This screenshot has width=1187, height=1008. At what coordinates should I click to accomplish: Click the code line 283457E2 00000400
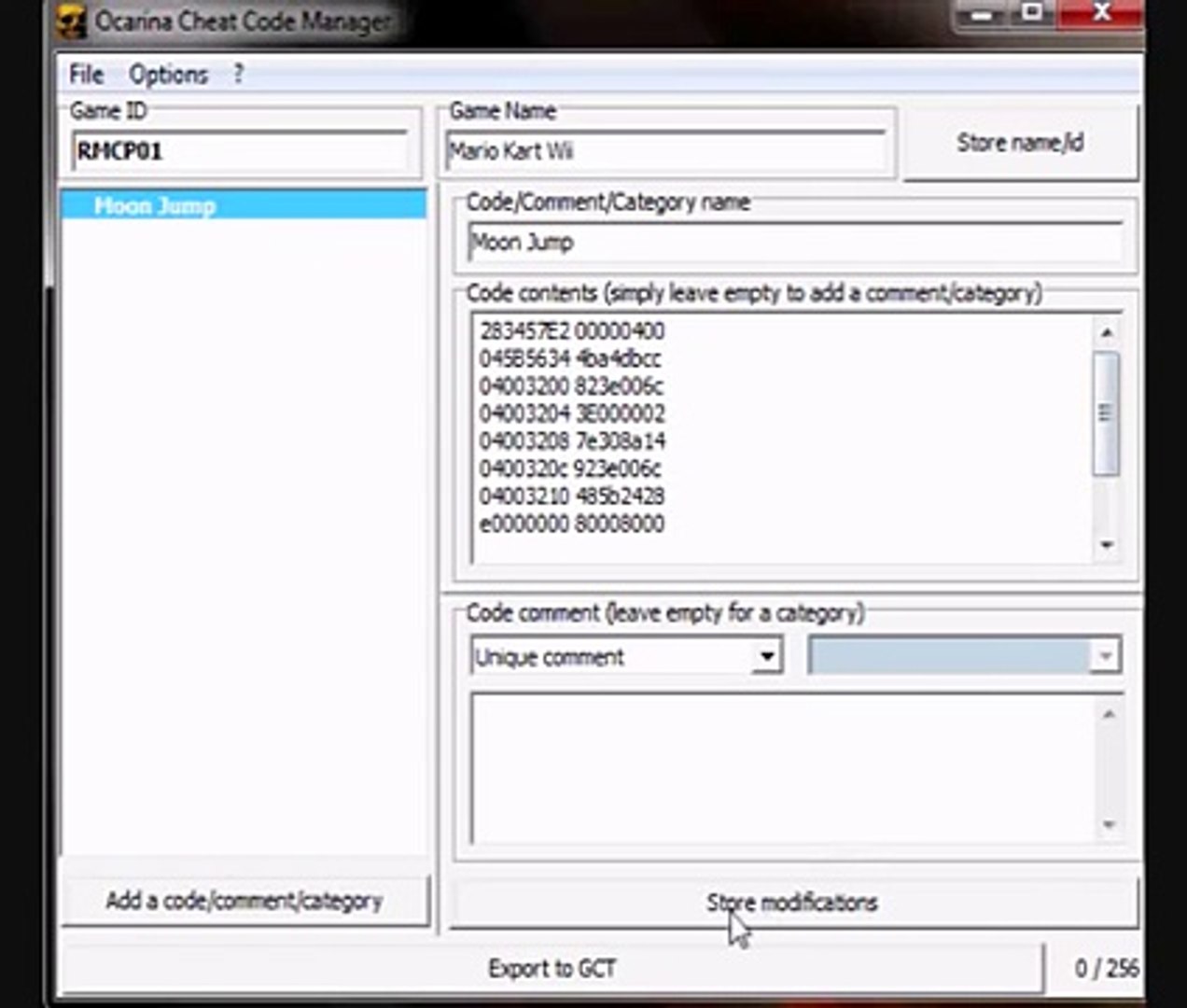pos(572,331)
